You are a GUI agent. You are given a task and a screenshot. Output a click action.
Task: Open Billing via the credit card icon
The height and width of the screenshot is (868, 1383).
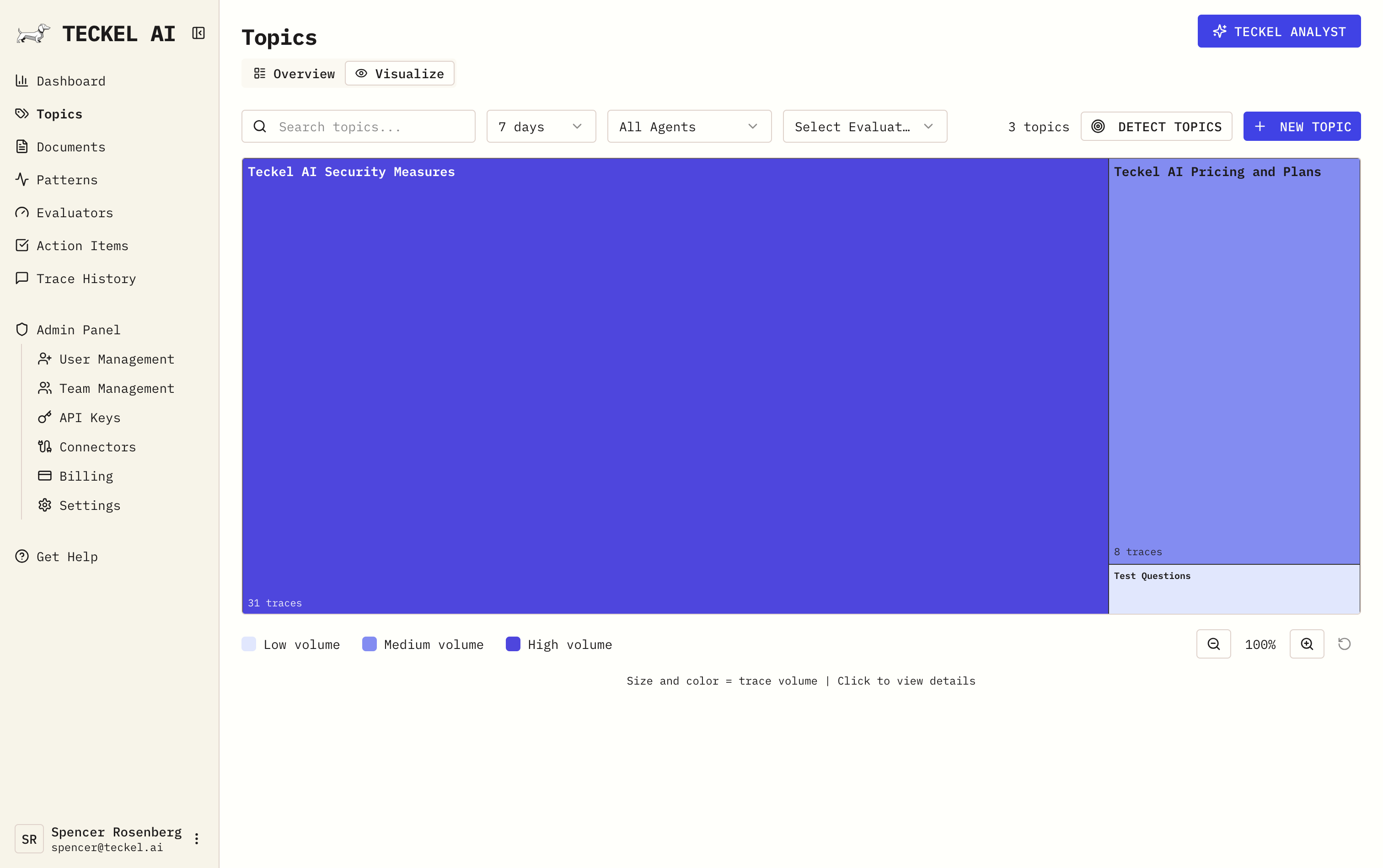tap(45, 476)
